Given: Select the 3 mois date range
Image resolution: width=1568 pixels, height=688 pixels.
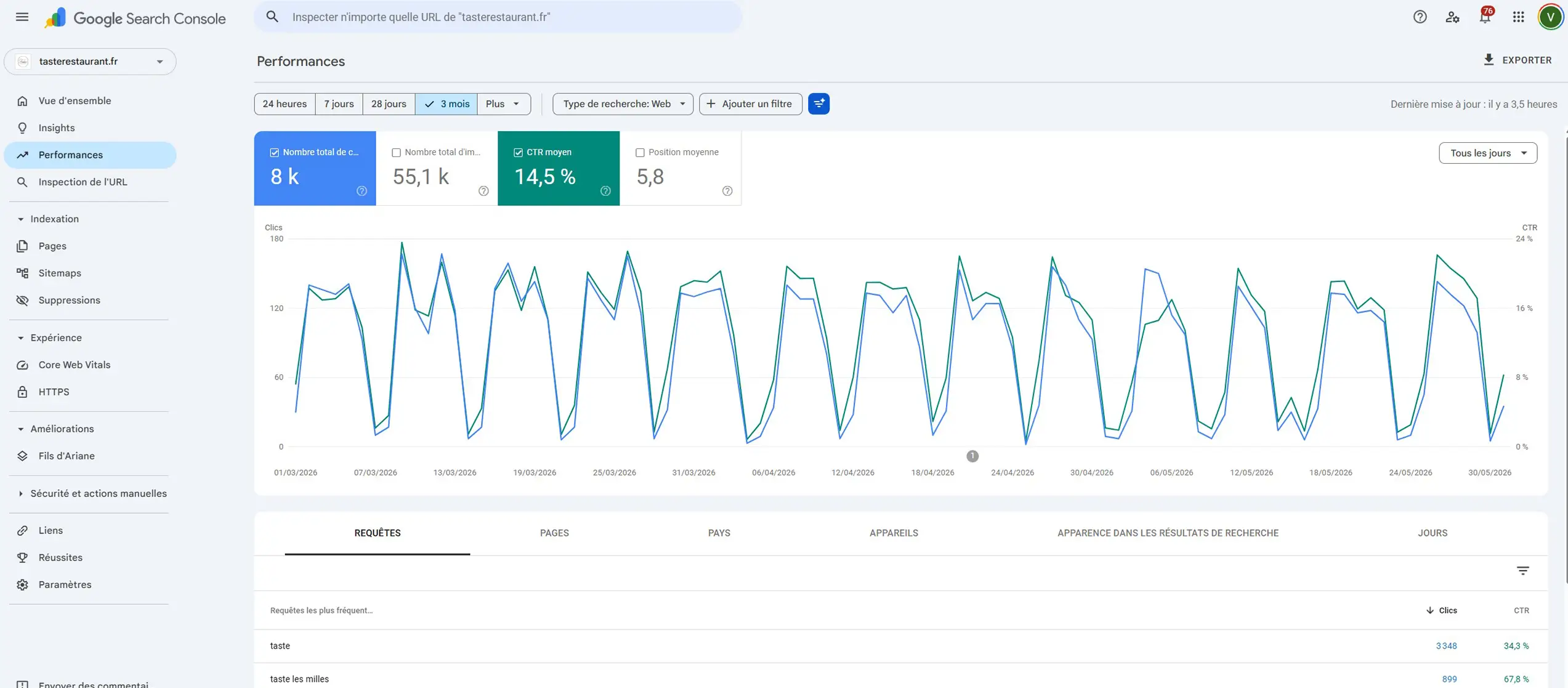Looking at the screenshot, I should [x=447, y=103].
